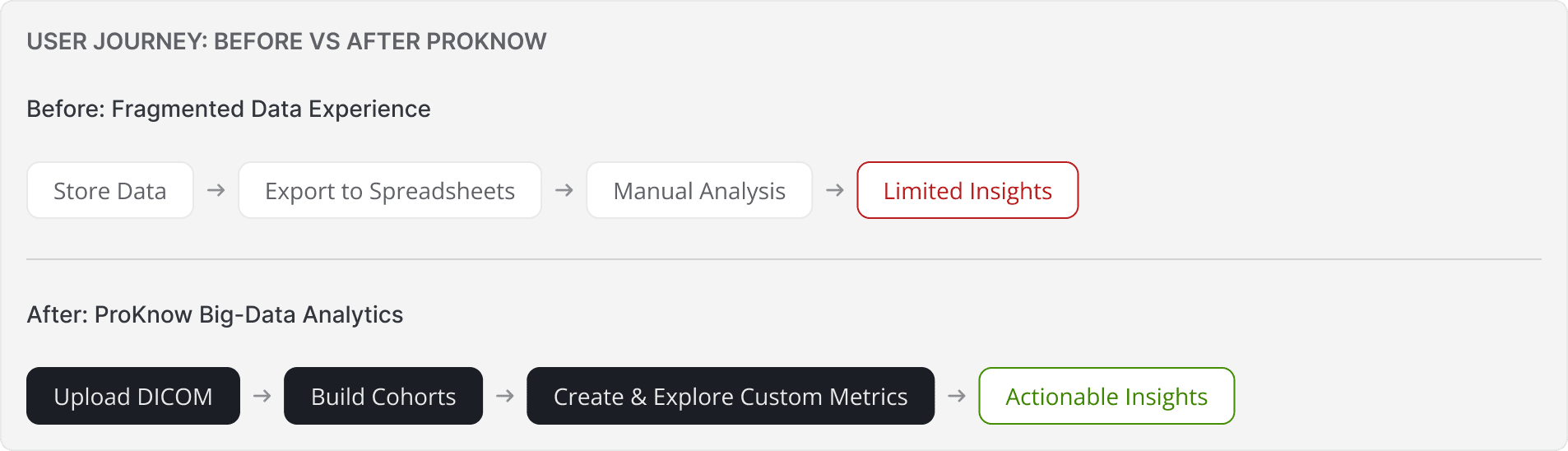Click arrow between Build Cohorts and Create & Explore
The width and height of the screenshot is (1568, 451).
pos(504,396)
